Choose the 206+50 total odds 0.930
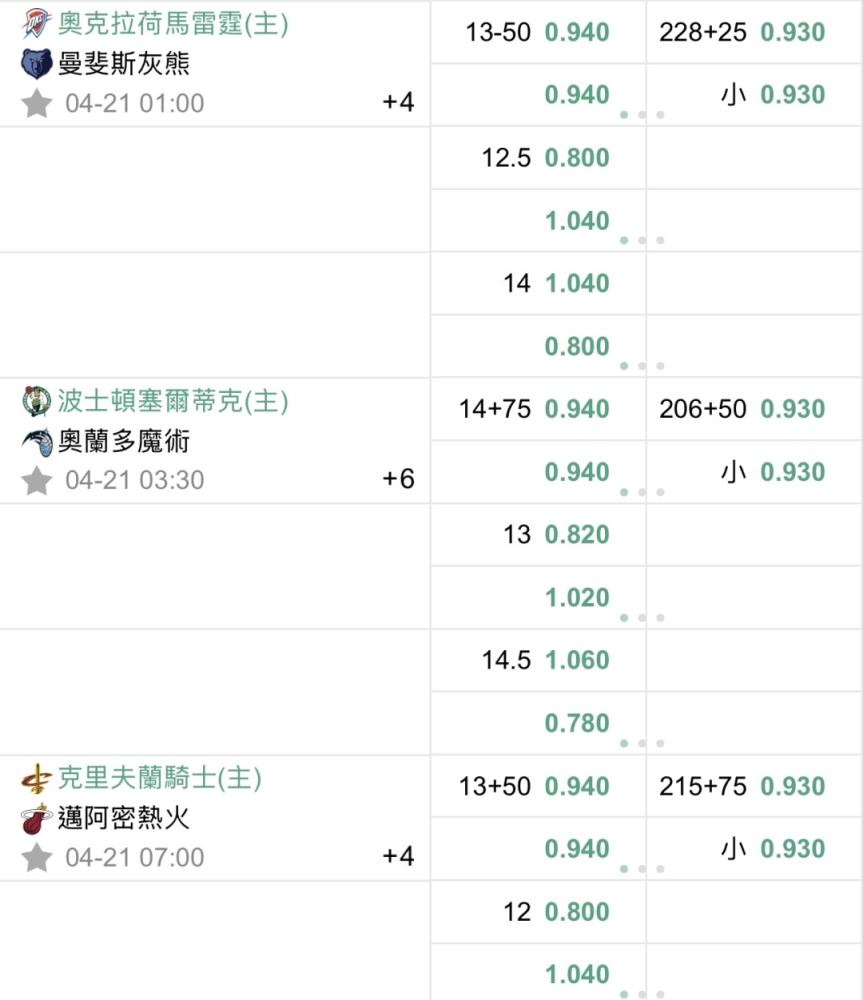This screenshot has height=1000, width=863. click(x=792, y=409)
